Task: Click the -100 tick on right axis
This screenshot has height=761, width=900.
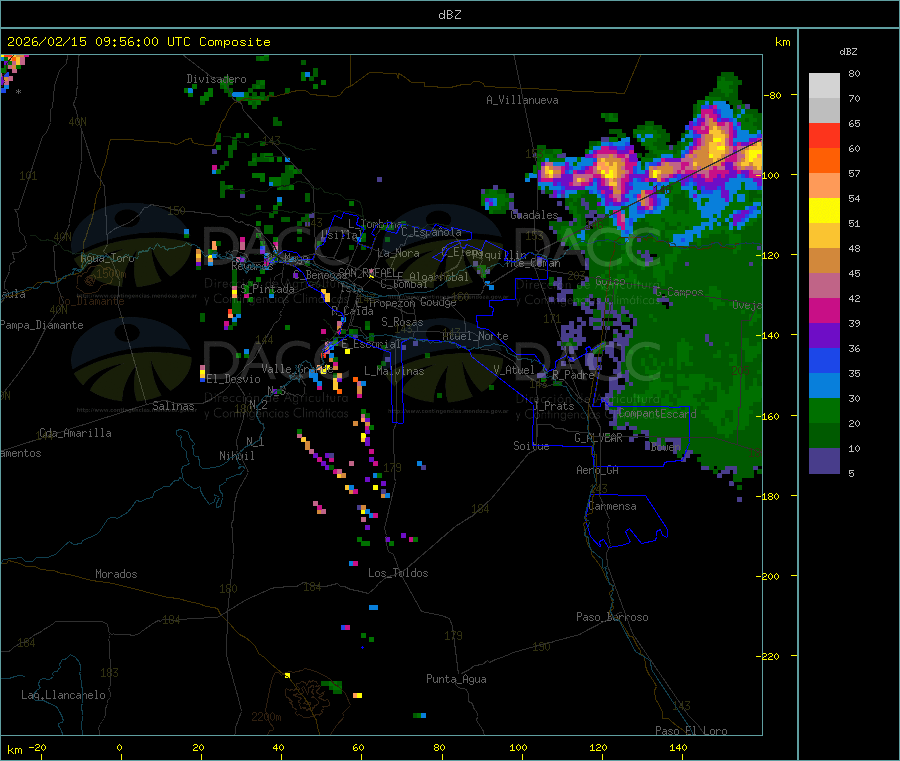Action: pos(767,175)
